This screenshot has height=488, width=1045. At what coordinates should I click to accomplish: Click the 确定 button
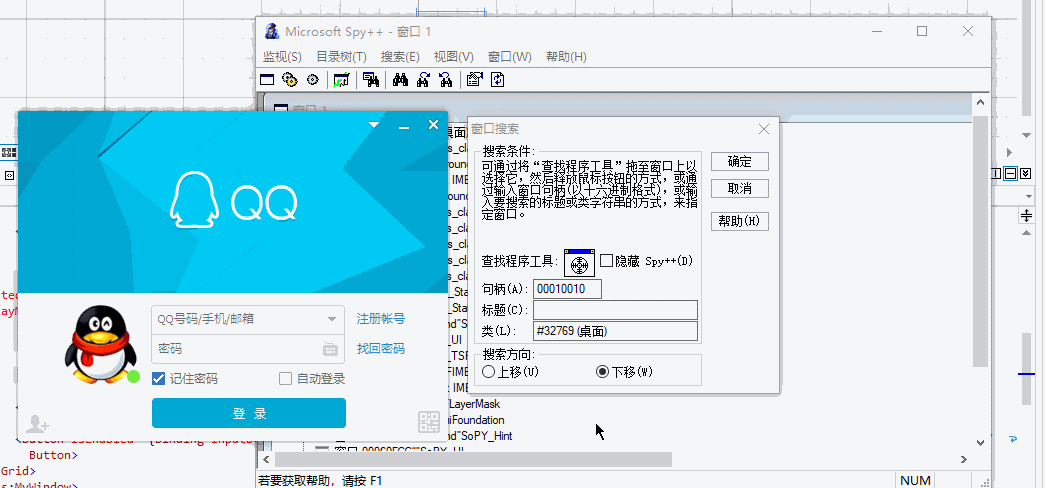pos(740,161)
